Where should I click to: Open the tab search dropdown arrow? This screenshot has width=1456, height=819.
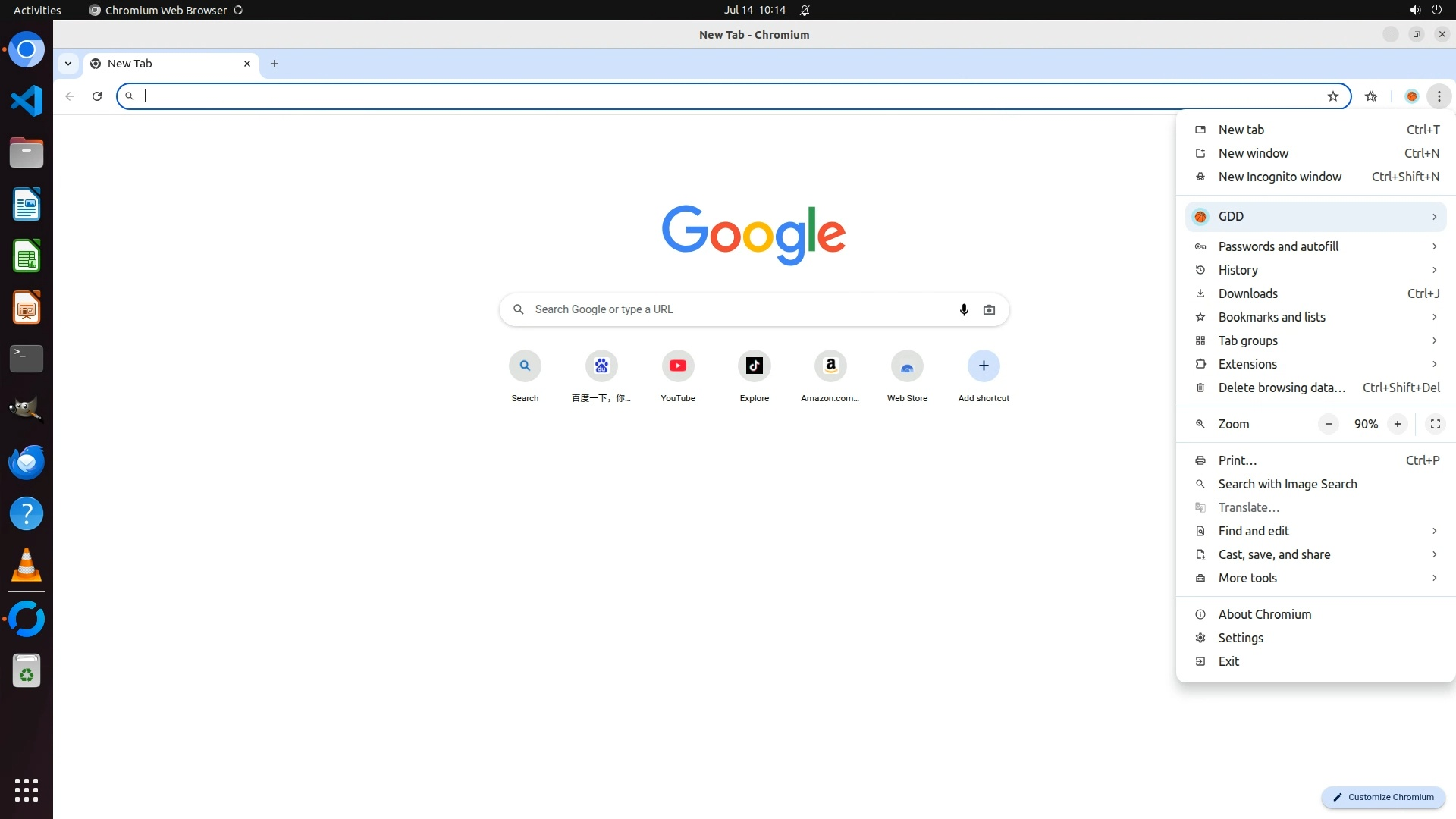(68, 64)
